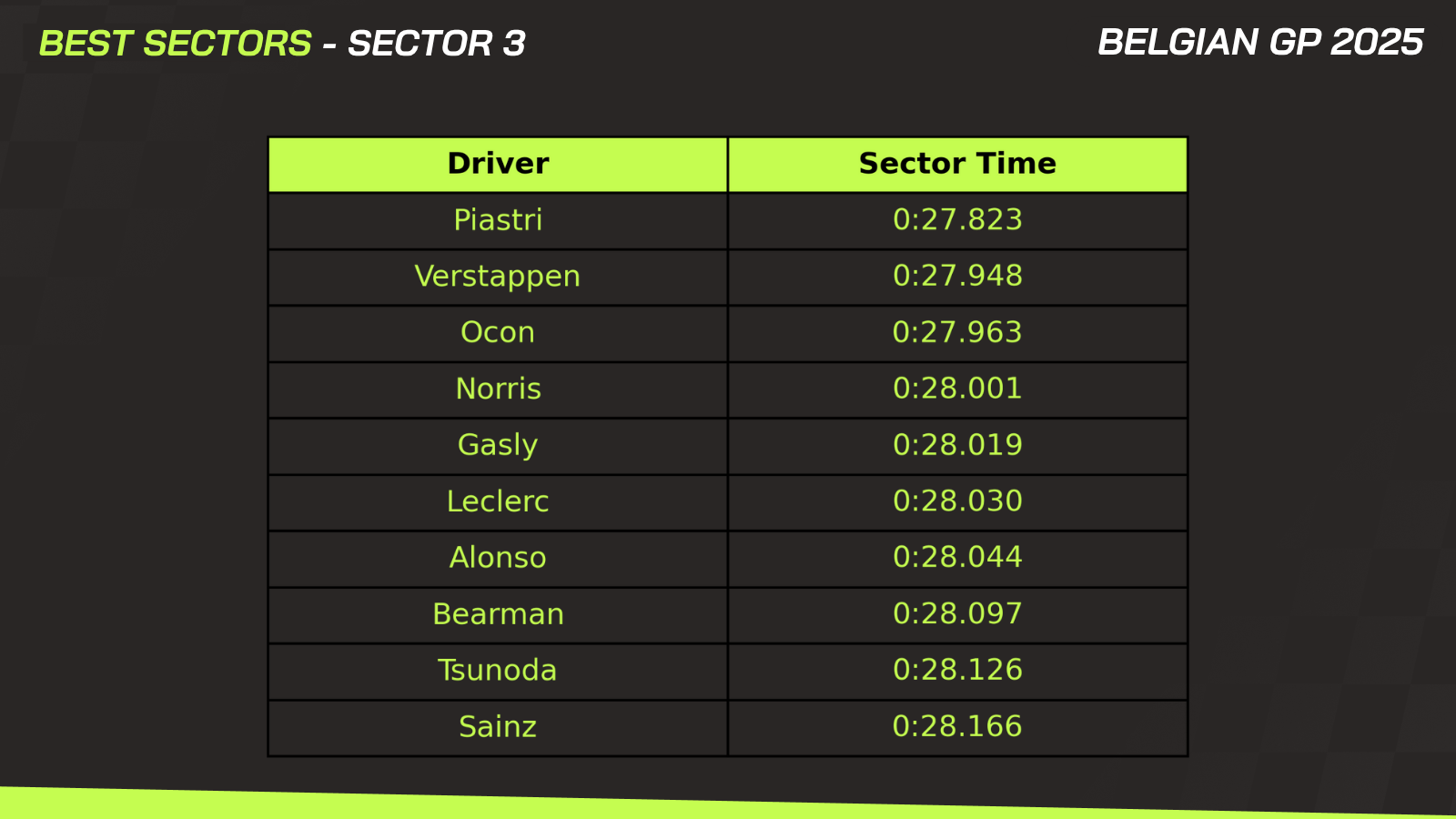Click on Alonso's name

[x=498, y=558]
